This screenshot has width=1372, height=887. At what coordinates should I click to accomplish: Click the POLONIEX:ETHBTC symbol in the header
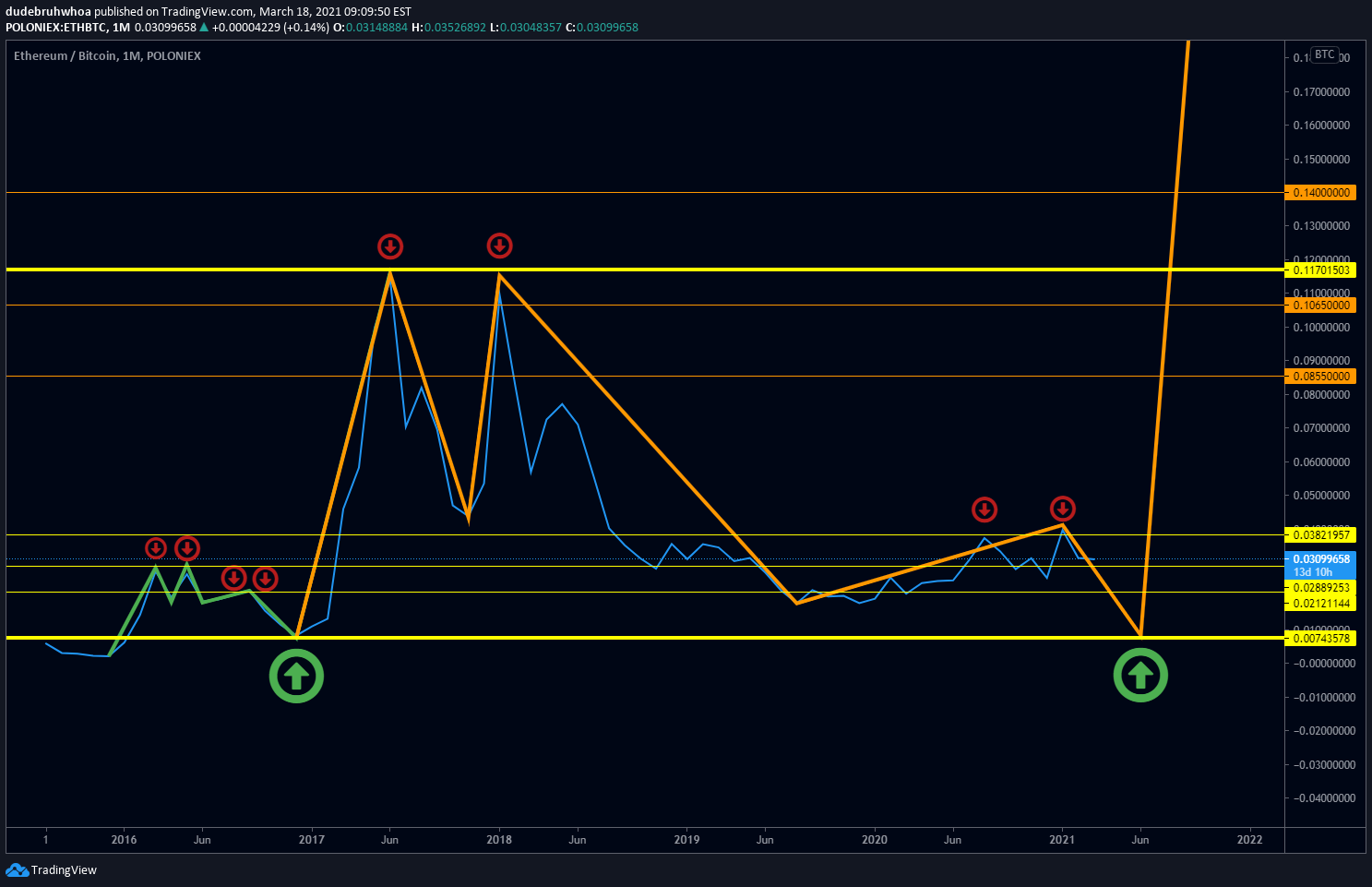(x=56, y=27)
